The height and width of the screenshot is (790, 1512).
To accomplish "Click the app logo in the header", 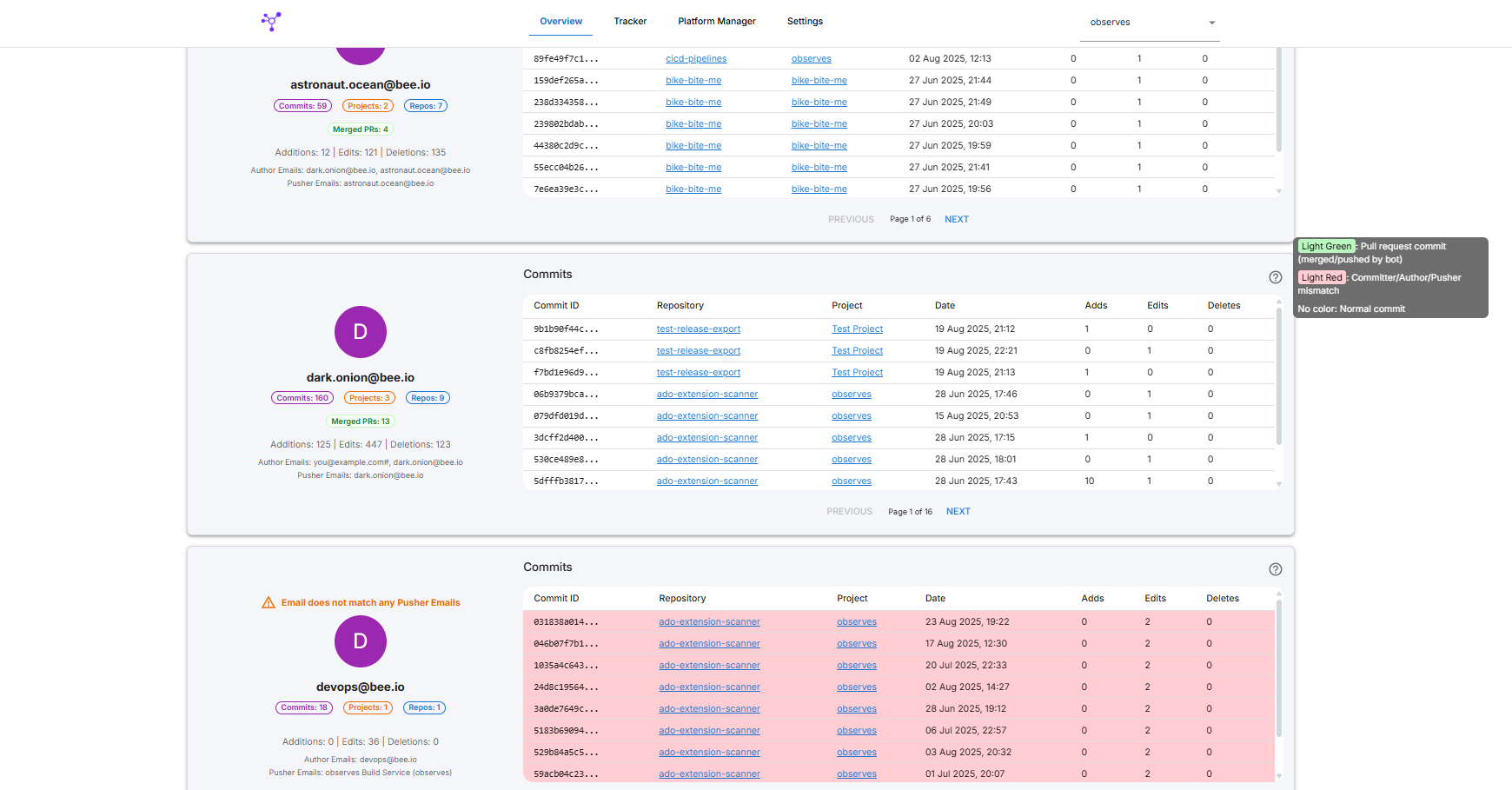I will coord(271,22).
